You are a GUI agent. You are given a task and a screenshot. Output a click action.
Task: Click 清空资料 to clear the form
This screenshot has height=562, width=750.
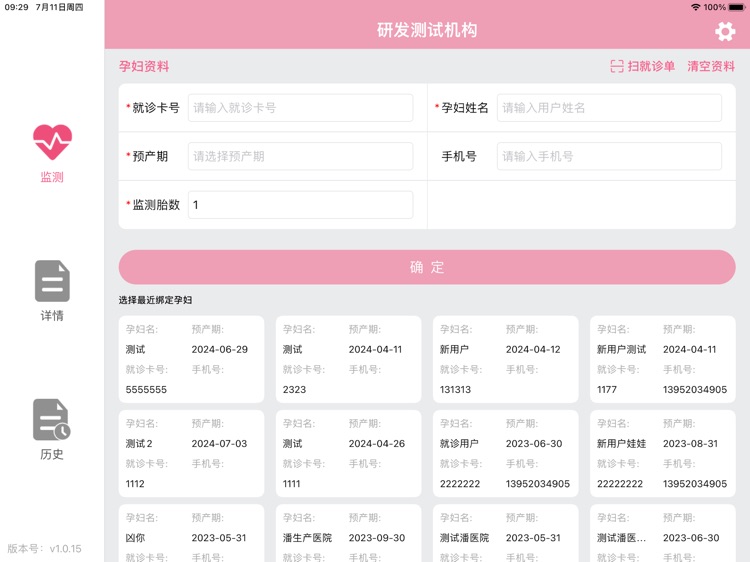click(x=711, y=66)
